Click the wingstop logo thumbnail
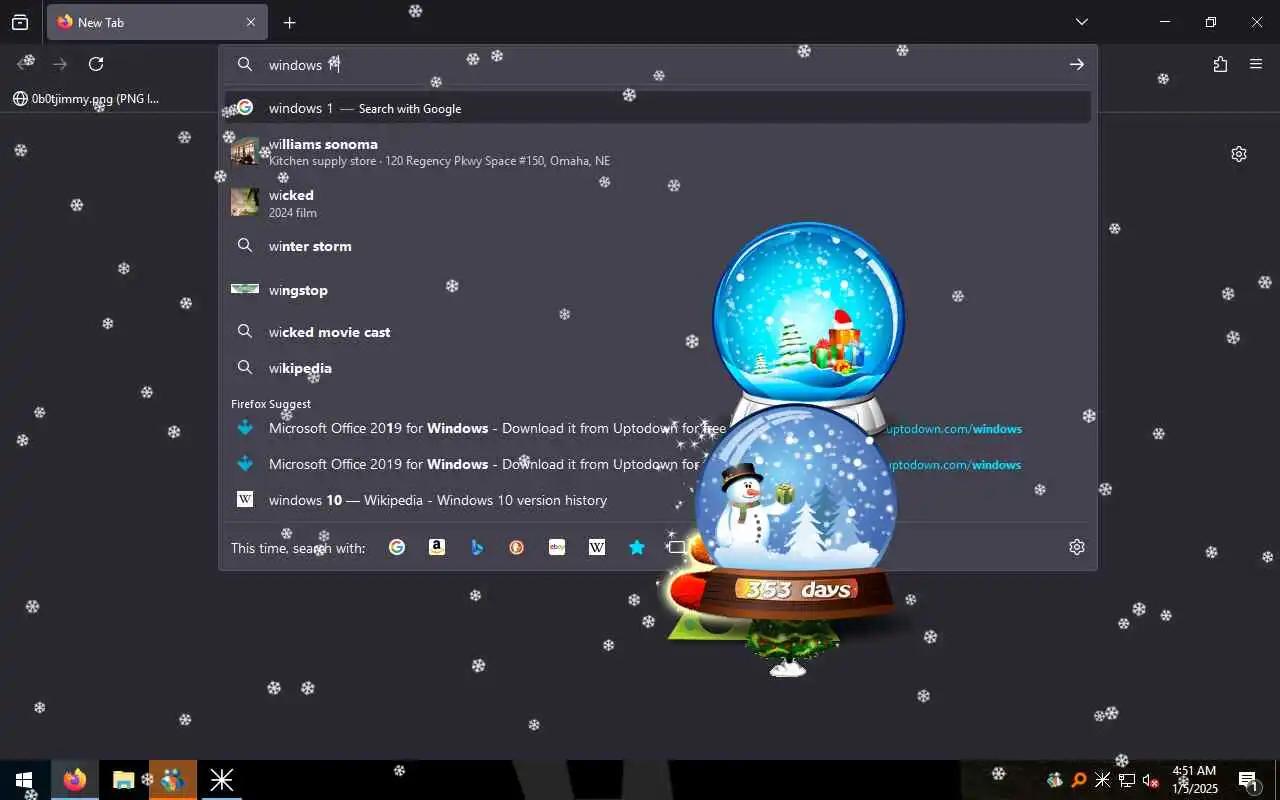This screenshot has width=1280, height=800. click(x=245, y=289)
